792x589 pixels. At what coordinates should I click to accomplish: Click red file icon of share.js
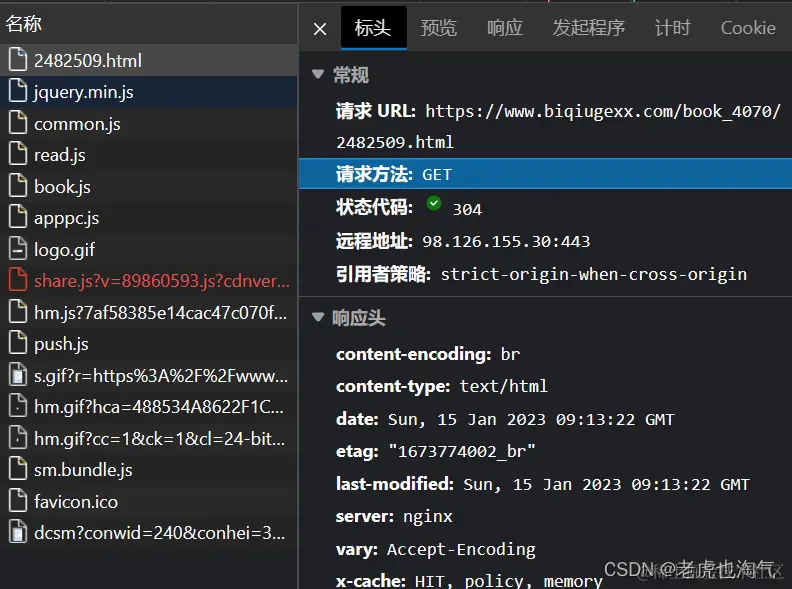tap(18, 280)
